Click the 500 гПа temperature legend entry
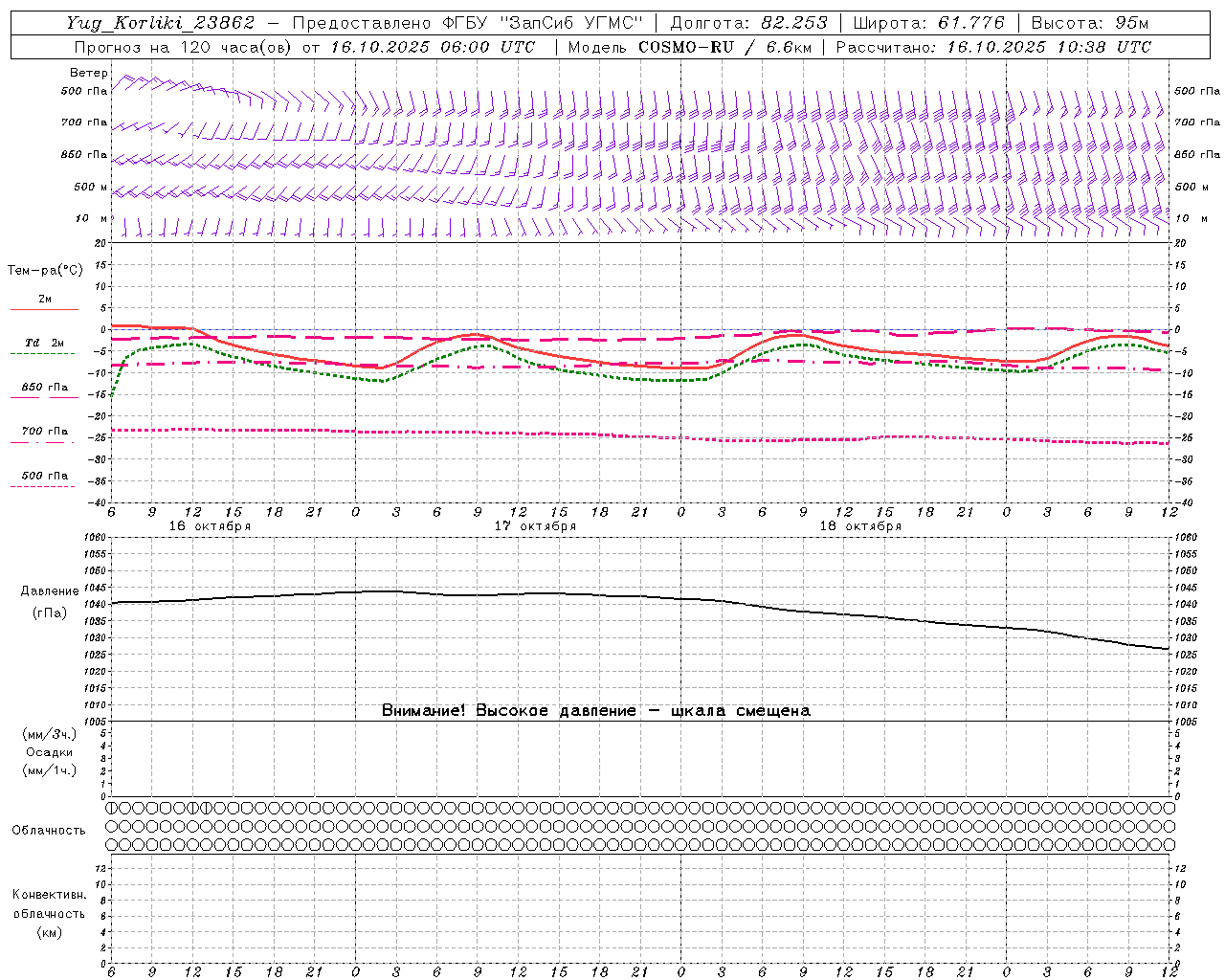The width and height of the screenshot is (1225, 980). pyautogui.click(x=45, y=476)
